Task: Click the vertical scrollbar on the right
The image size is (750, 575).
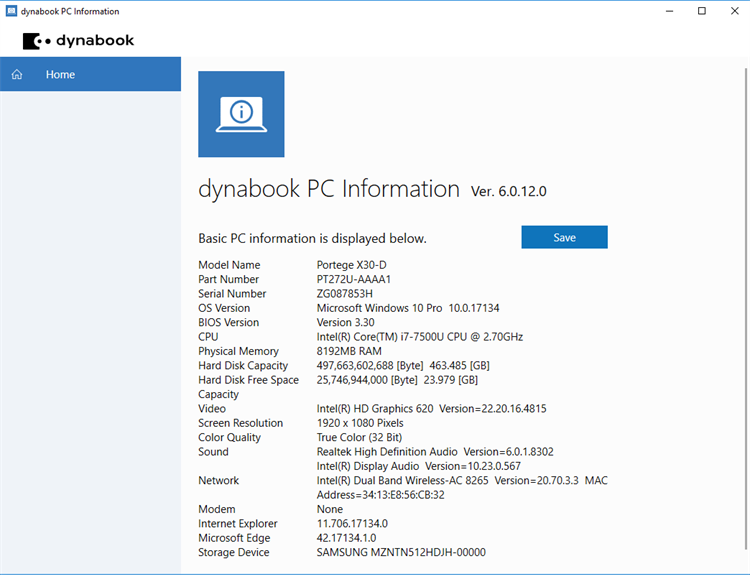Action: tap(745, 300)
